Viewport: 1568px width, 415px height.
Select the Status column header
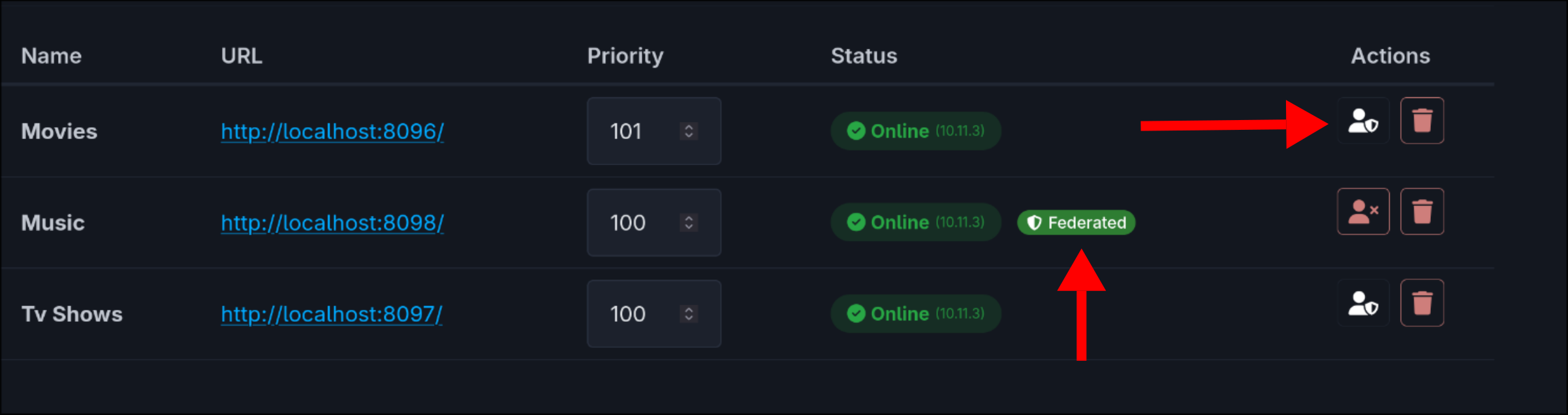click(x=863, y=56)
